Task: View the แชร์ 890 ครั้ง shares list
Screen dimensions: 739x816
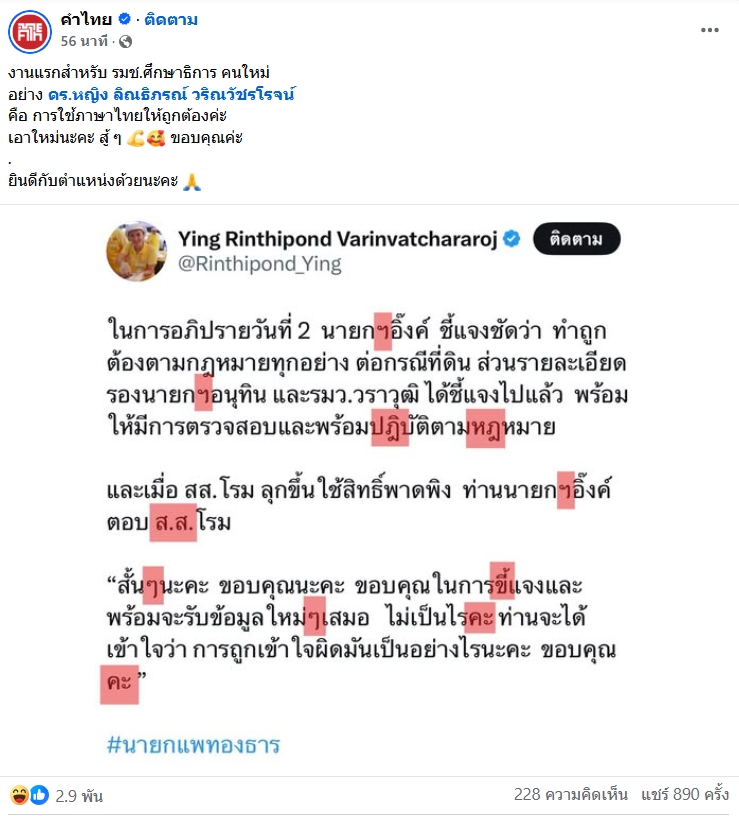Action: tap(684, 794)
